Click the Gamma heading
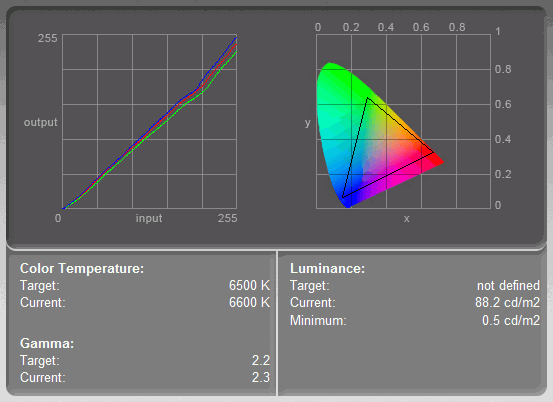The image size is (553, 402). 47,343
